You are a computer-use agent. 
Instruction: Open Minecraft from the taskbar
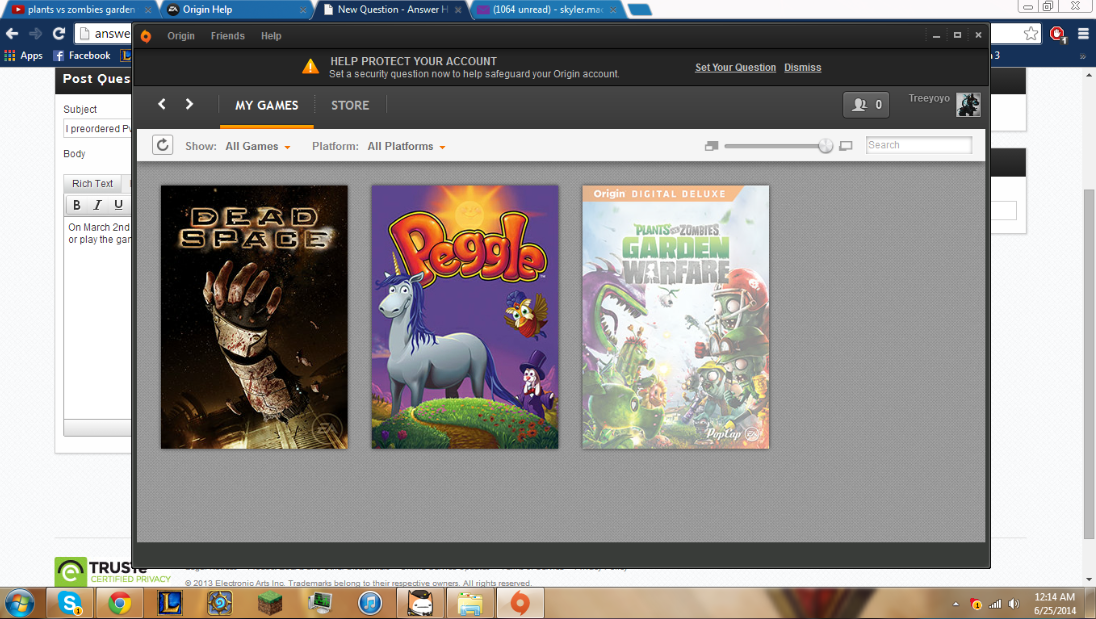[270, 603]
